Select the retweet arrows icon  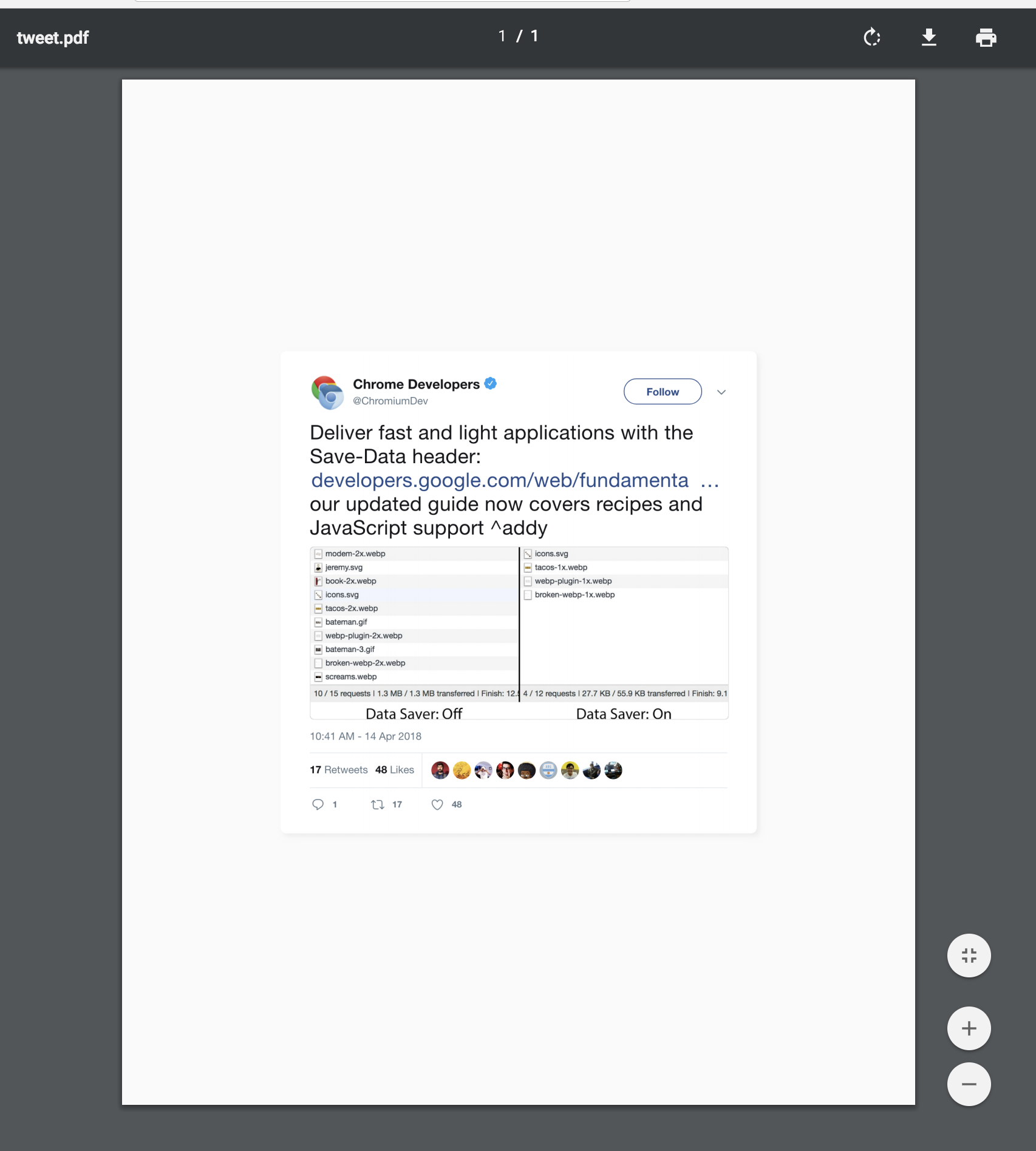tap(378, 804)
